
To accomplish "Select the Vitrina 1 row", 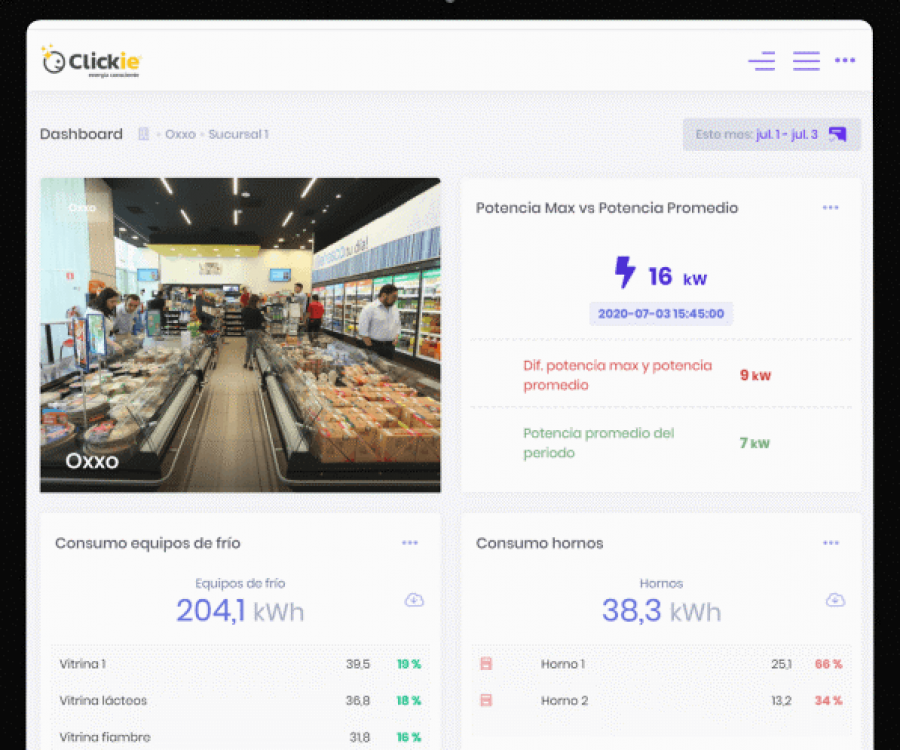I will [x=240, y=664].
